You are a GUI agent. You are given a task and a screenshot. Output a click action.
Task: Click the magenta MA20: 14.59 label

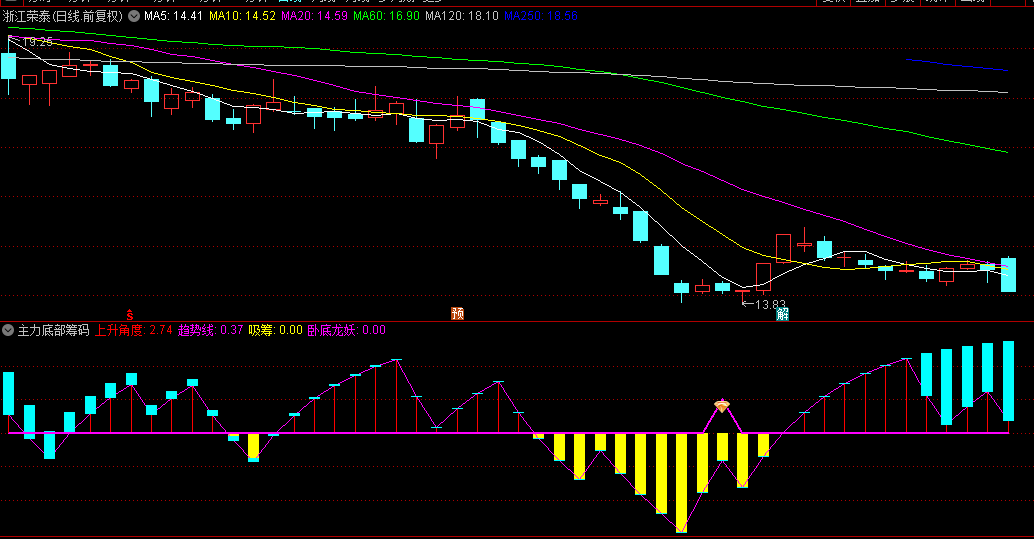coord(315,16)
